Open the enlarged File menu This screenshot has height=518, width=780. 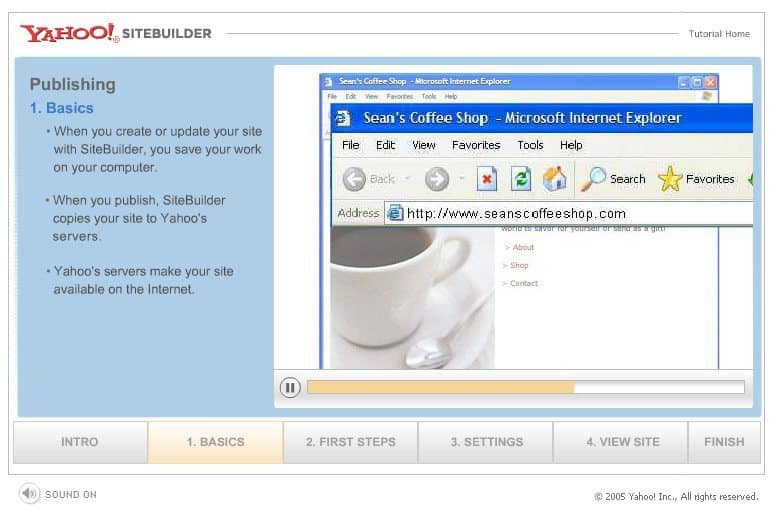351,145
